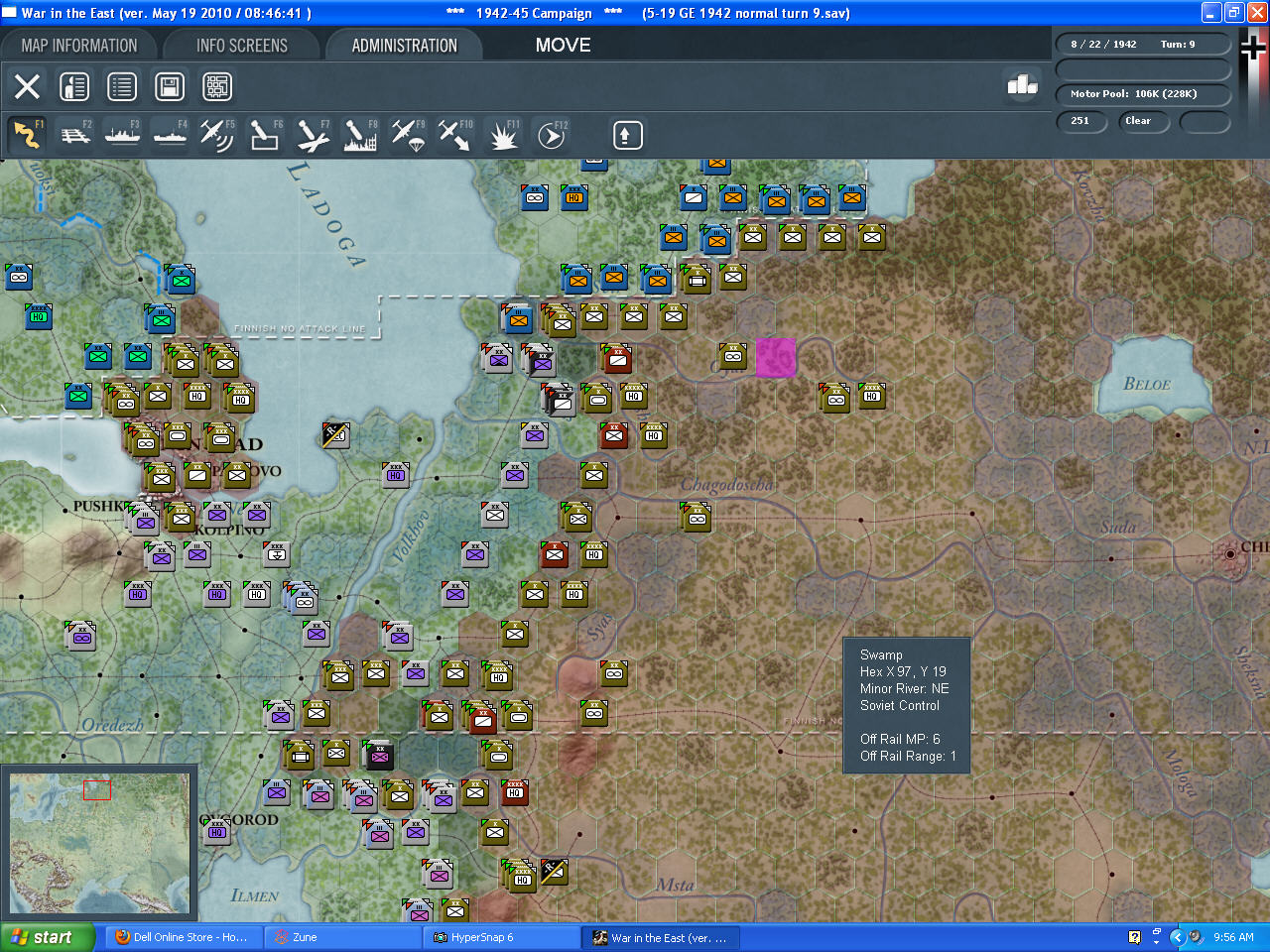Select the F3 naval transport icon

(122, 135)
